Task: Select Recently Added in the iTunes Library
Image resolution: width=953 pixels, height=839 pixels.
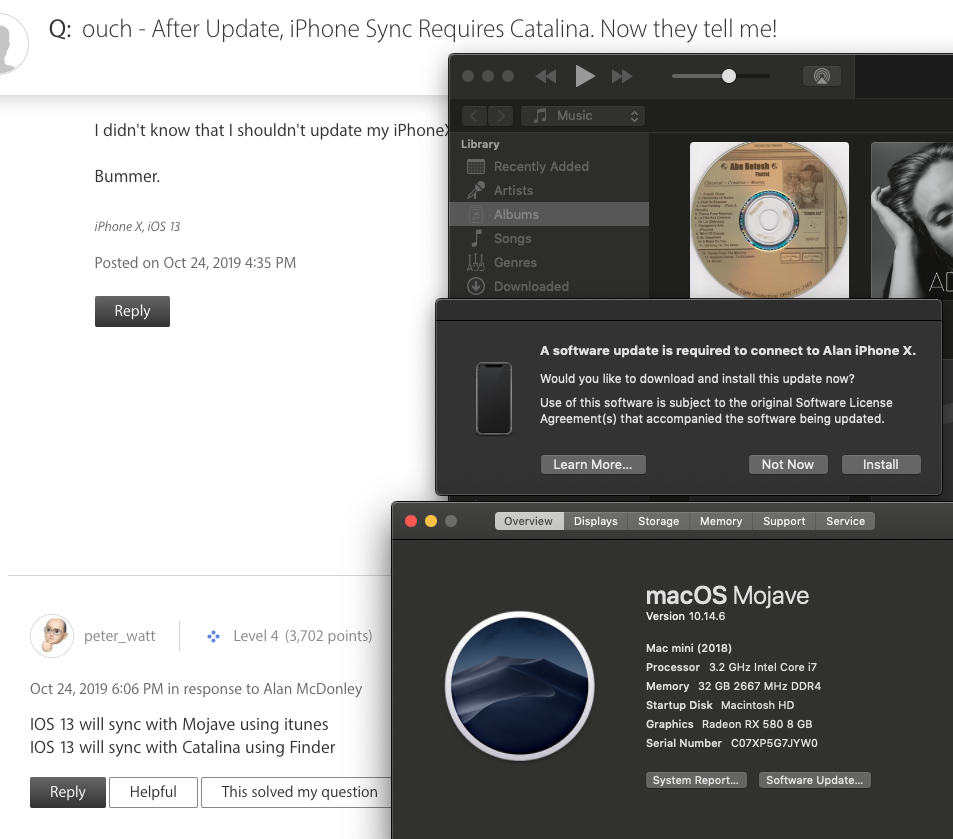Action: point(549,166)
